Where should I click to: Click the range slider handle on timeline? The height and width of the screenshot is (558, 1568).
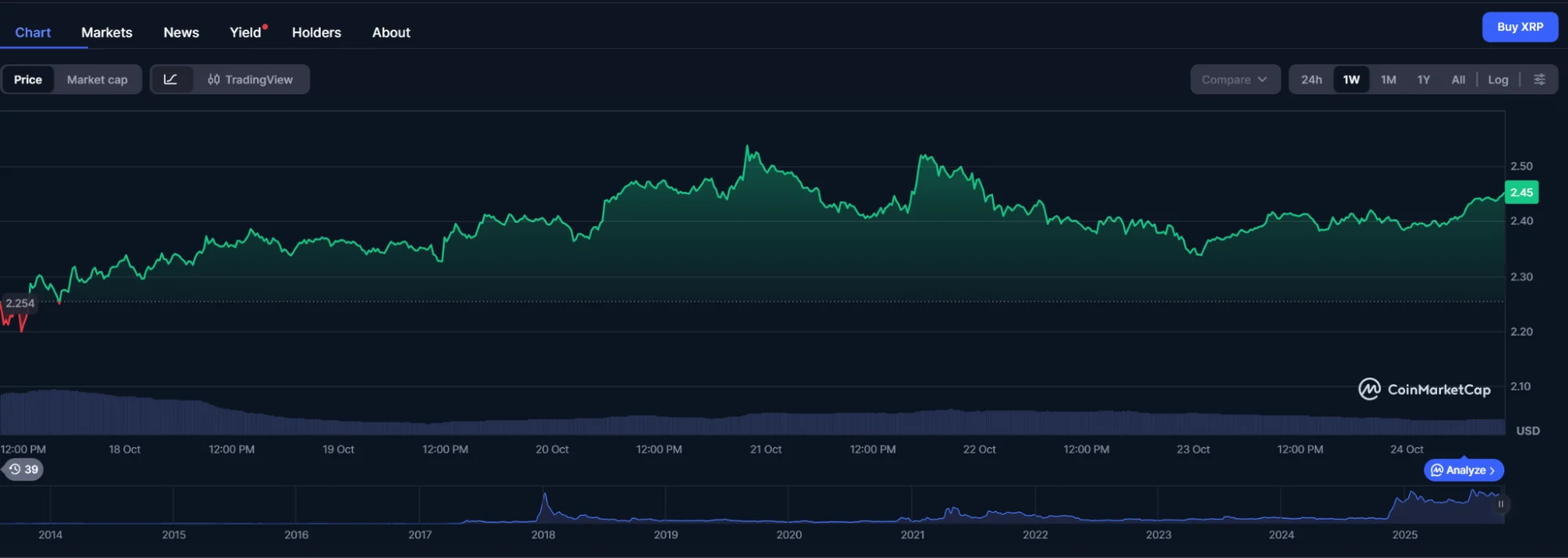point(1500,505)
